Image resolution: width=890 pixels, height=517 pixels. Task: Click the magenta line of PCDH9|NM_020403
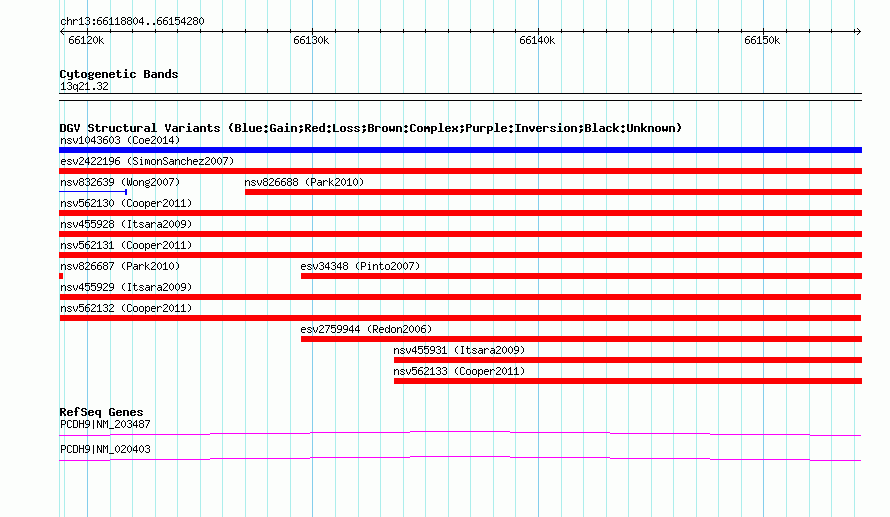tap(460, 459)
